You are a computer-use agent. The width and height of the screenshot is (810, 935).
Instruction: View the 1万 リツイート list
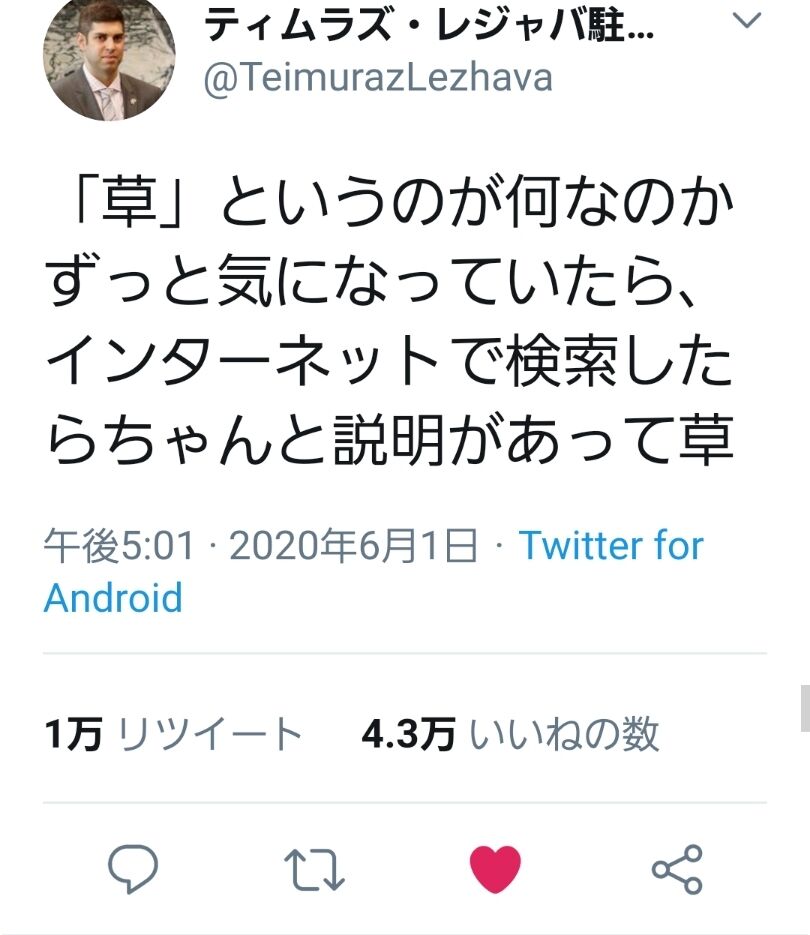click(x=173, y=733)
